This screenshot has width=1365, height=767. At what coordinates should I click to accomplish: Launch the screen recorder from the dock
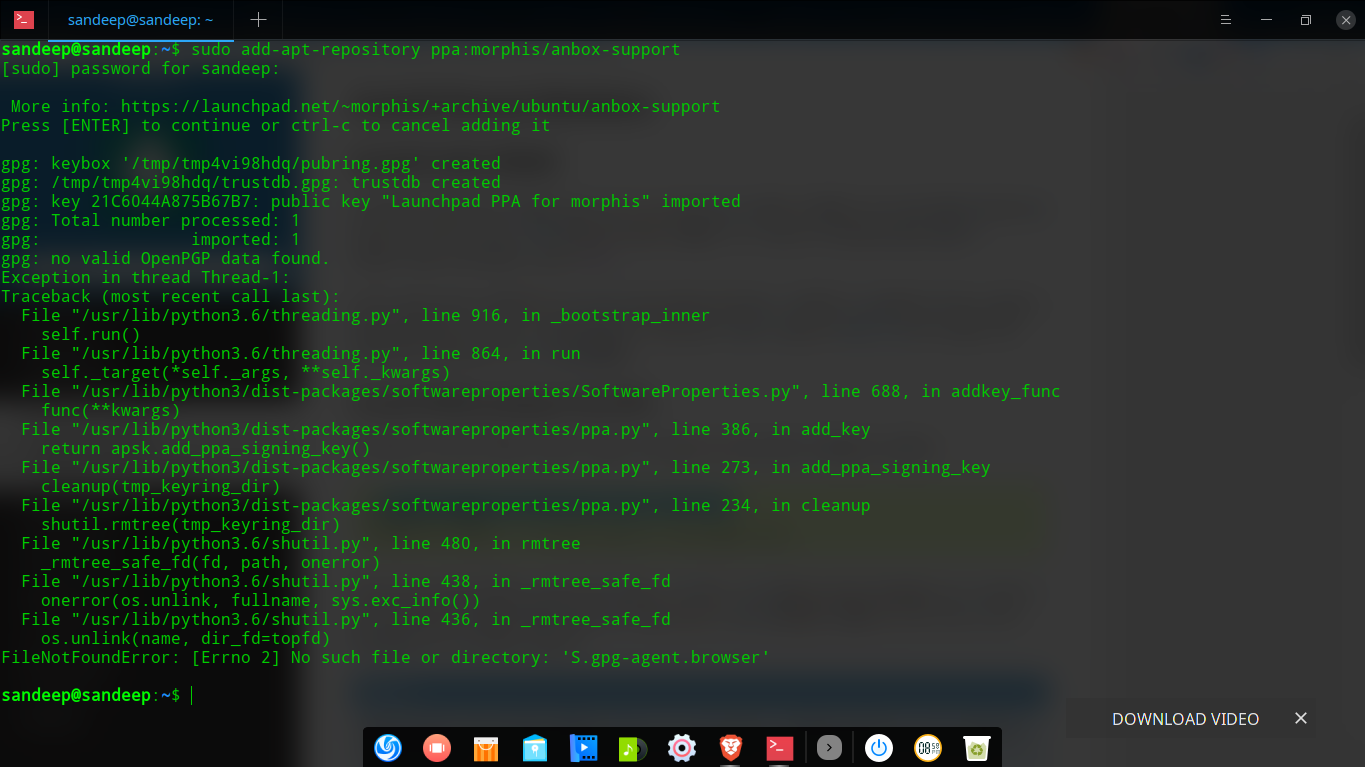click(x=437, y=748)
